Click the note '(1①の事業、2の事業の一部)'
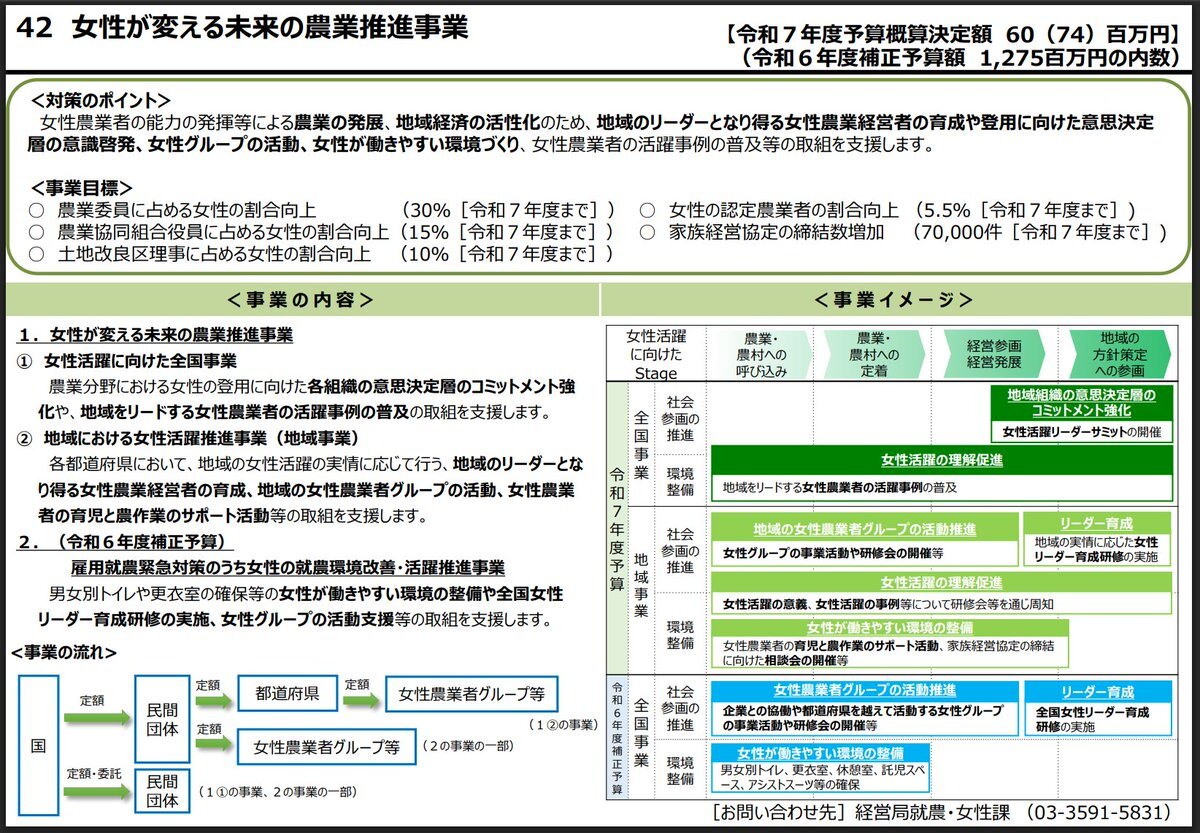Viewport: 1200px width, 833px height. (x=275, y=791)
